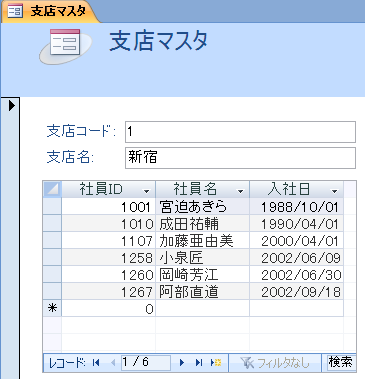Click into the 支店コード input field
Viewport: 365px width, 379px height.
coord(240,132)
